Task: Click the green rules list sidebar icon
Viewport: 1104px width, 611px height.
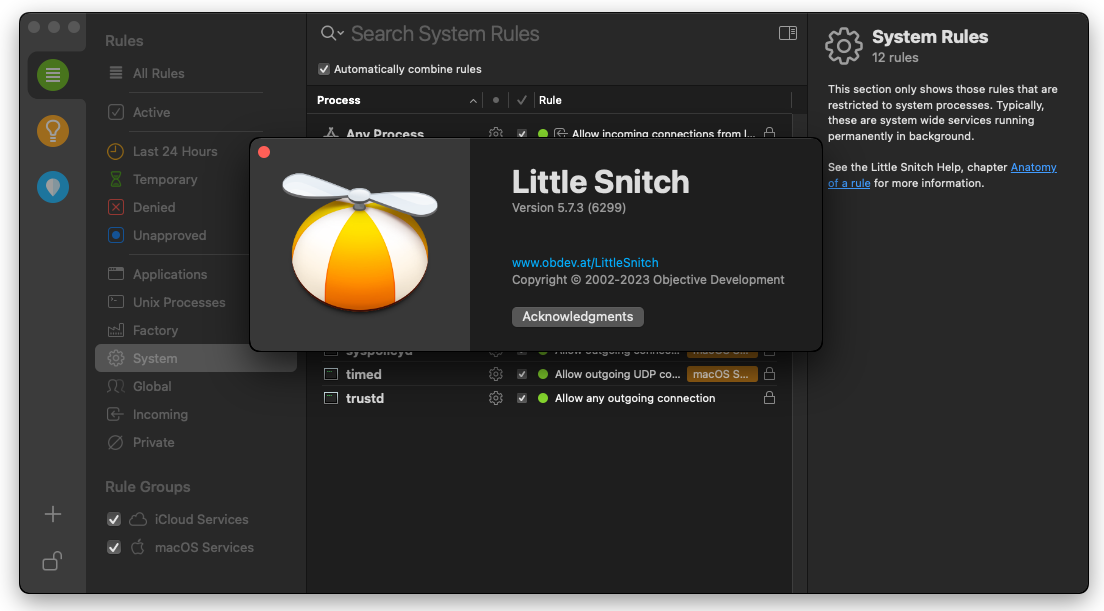Action: coord(53,75)
